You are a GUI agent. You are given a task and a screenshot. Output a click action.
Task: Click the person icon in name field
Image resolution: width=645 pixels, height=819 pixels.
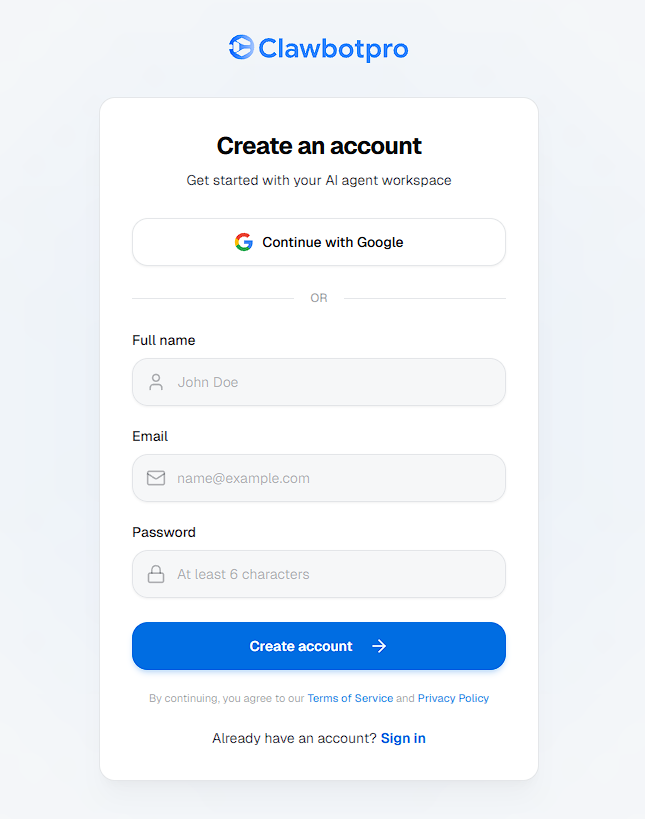(156, 382)
